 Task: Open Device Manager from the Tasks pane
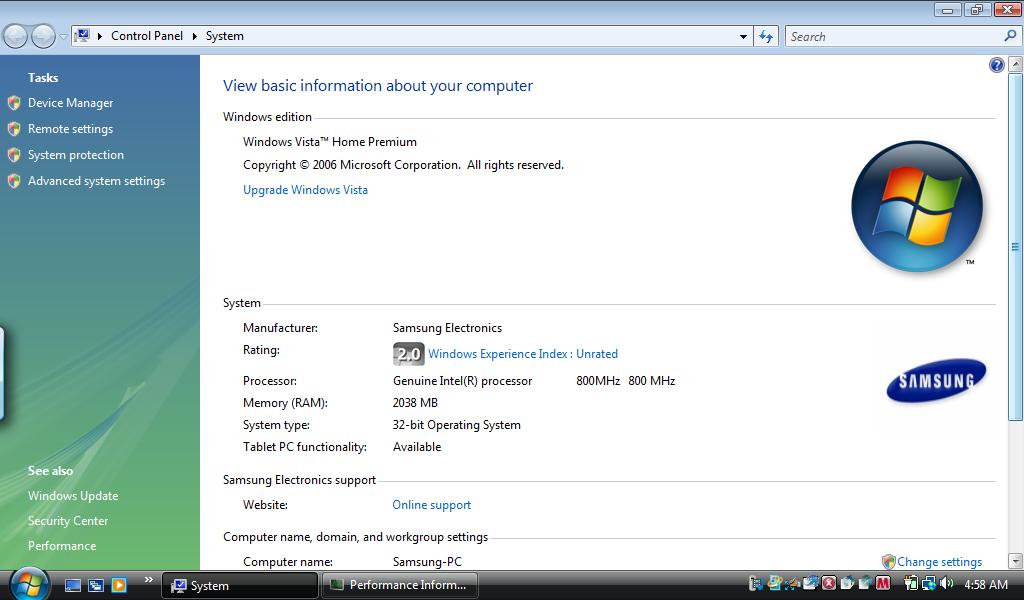click(71, 103)
